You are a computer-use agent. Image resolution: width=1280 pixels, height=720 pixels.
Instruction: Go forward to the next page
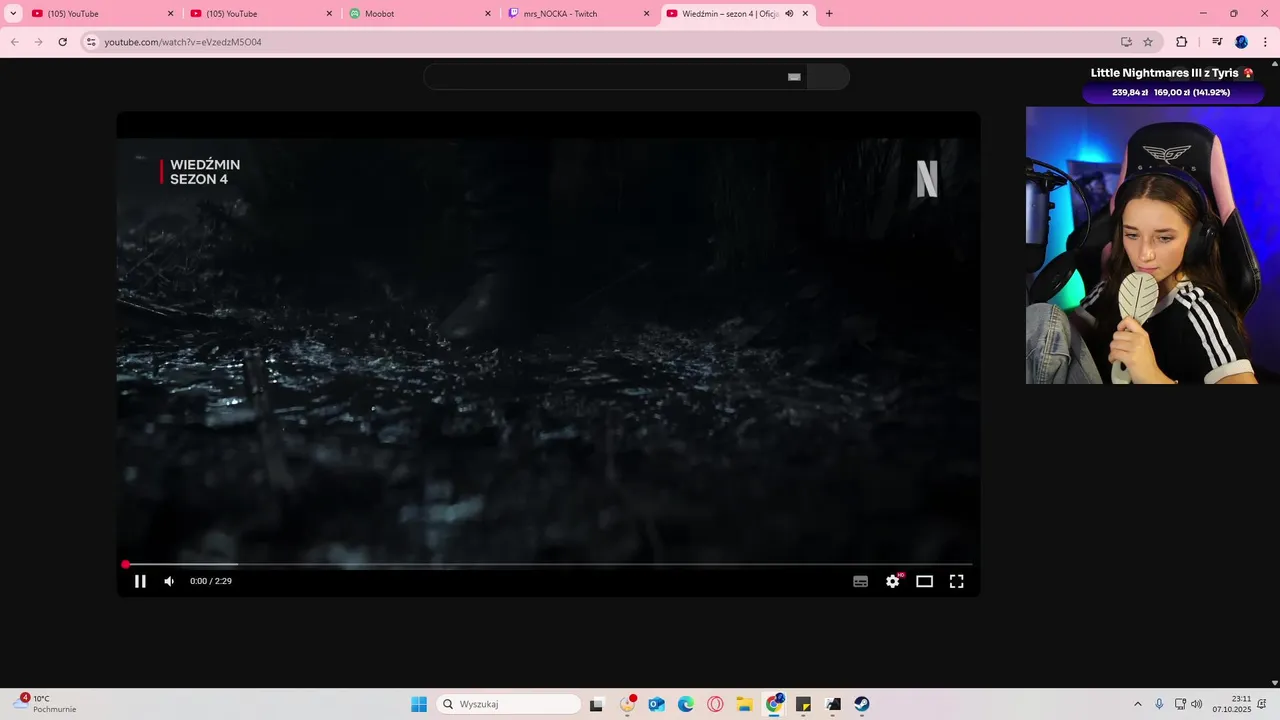tap(38, 42)
